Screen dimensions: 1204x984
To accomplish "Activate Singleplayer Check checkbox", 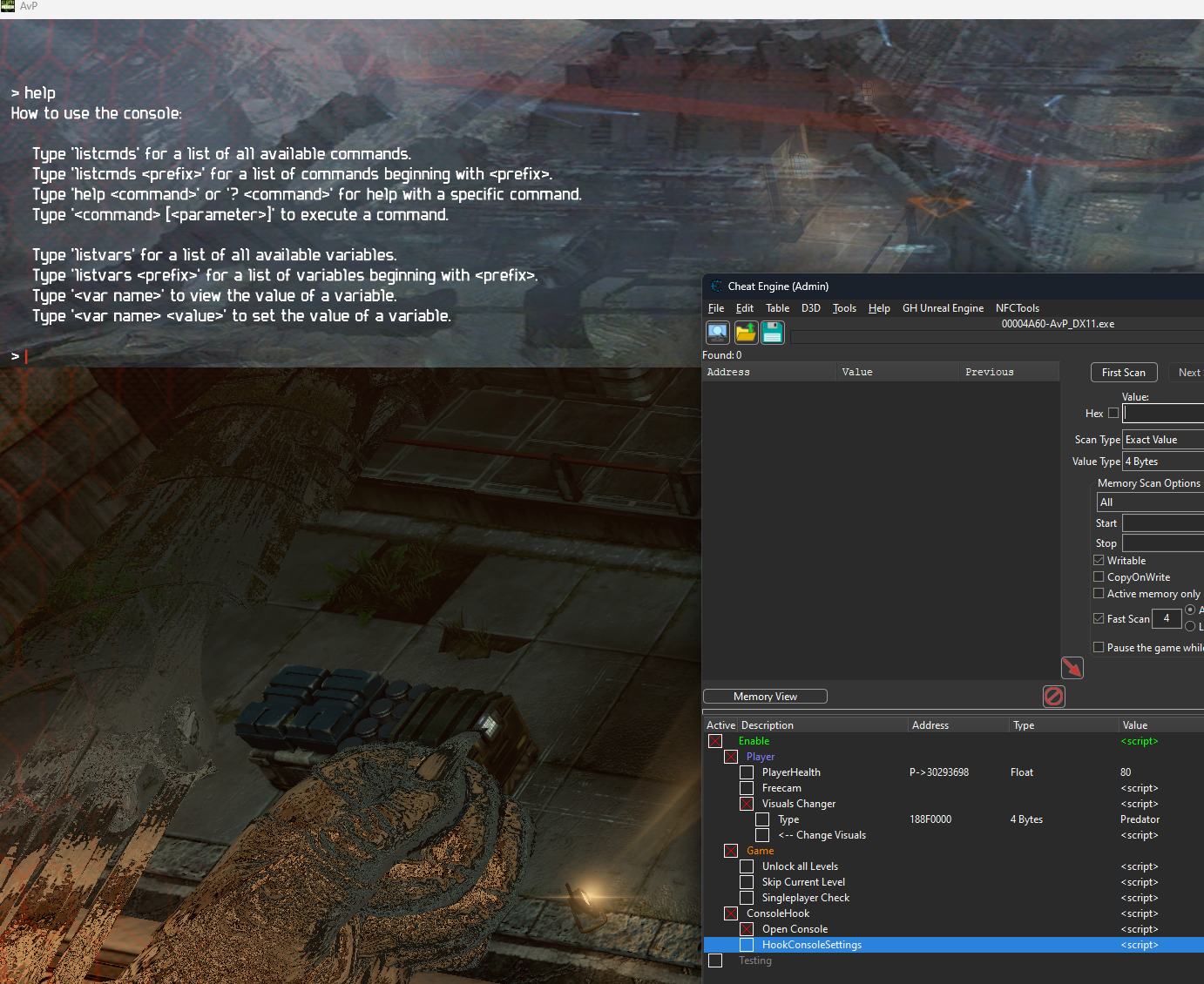I will (747, 898).
